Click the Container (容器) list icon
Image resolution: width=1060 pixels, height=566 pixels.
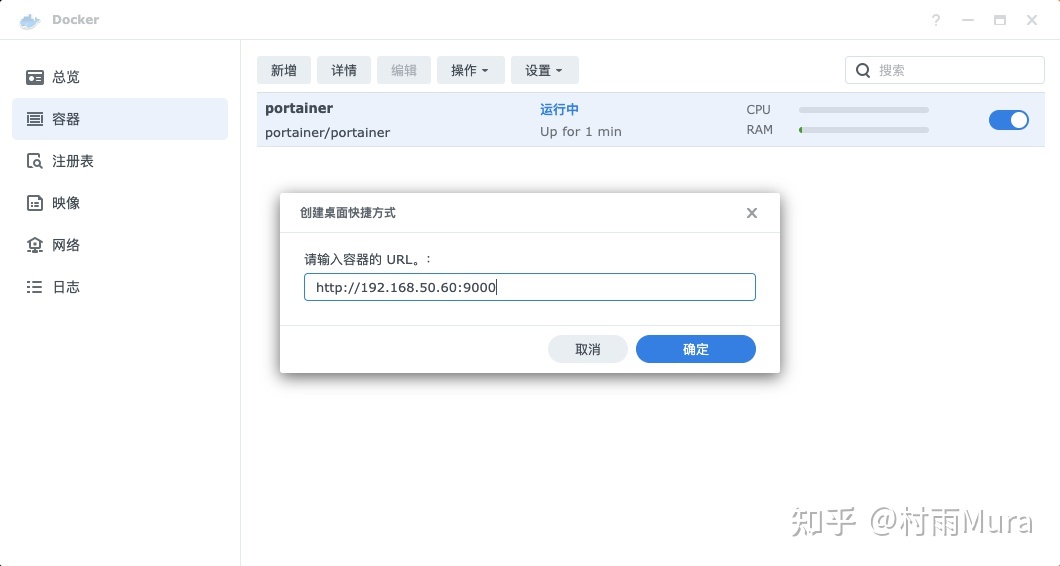(x=35, y=119)
